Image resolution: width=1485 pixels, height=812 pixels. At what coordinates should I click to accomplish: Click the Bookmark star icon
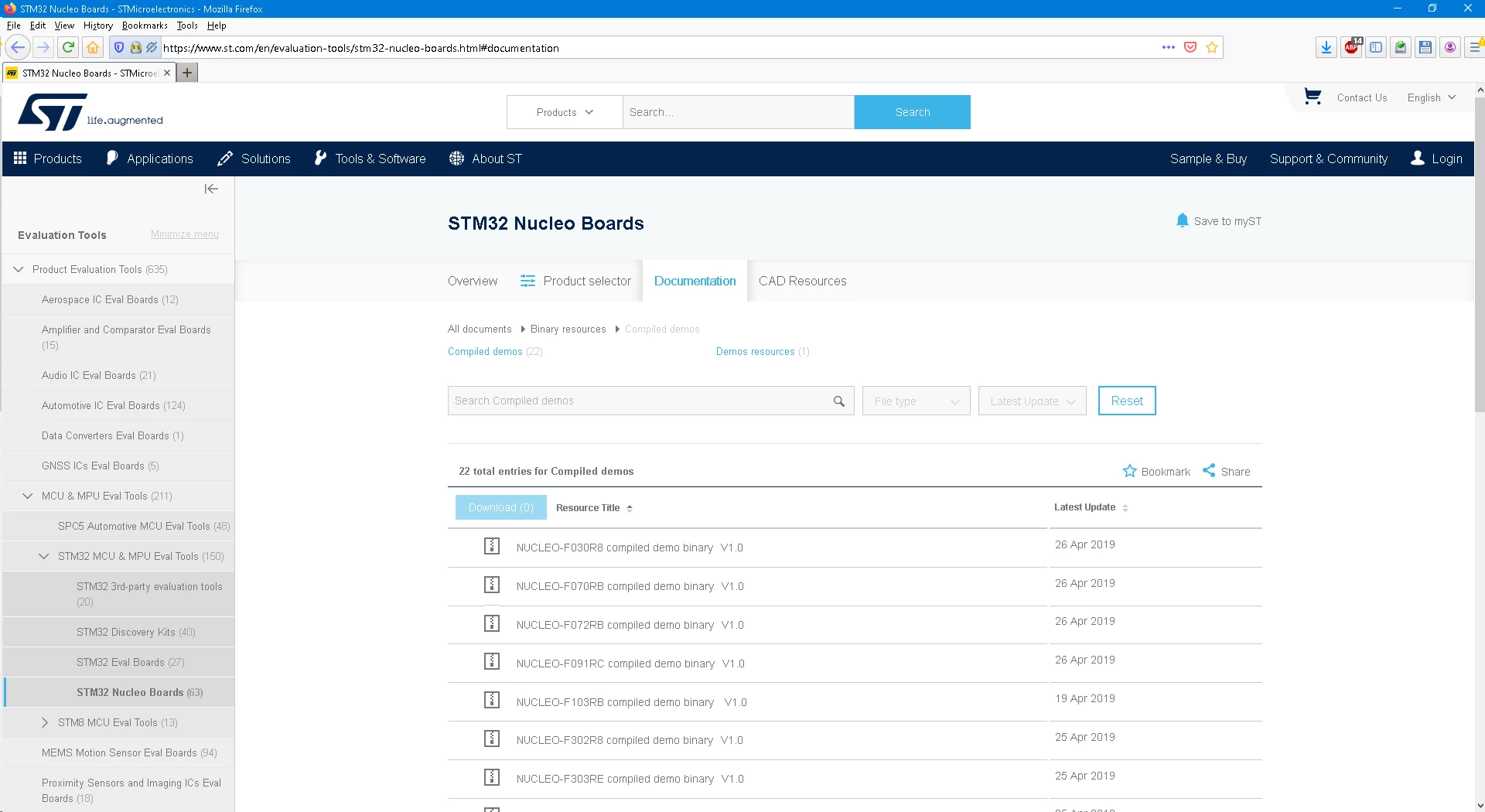point(1129,471)
